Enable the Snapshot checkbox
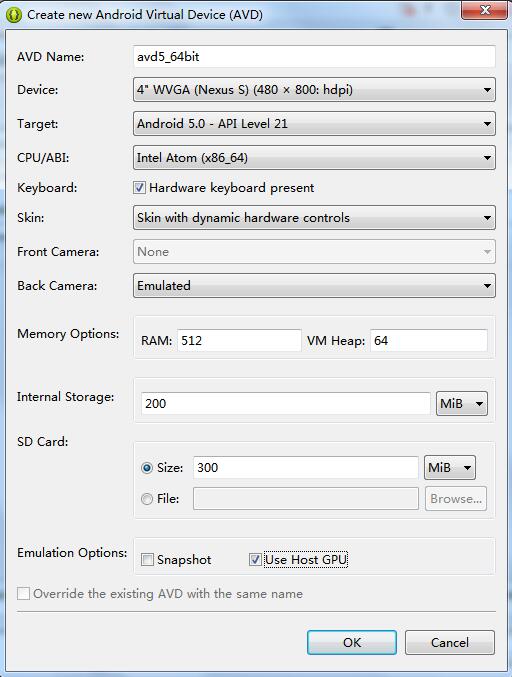This screenshot has width=512, height=677. [147, 560]
